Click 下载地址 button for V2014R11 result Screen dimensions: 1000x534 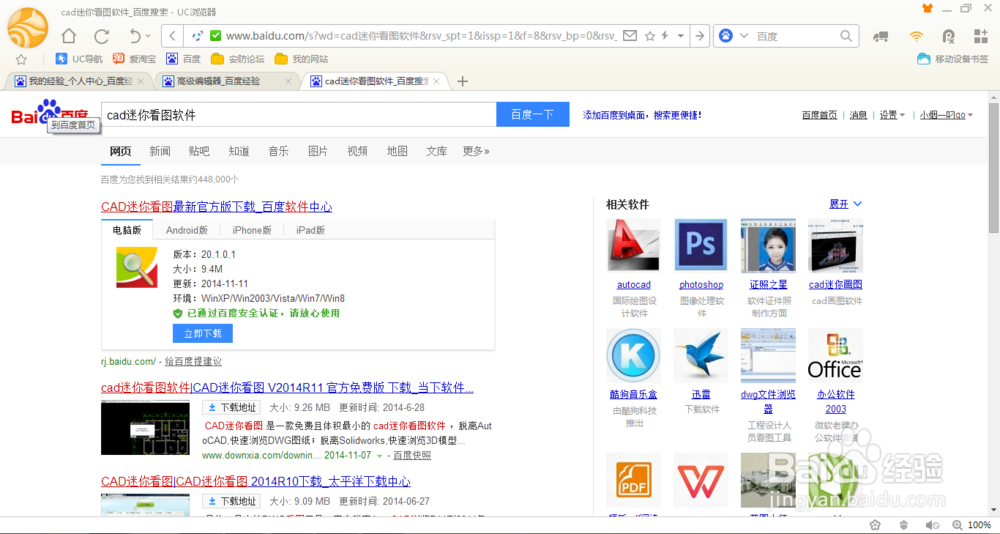click(x=232, y=408)
